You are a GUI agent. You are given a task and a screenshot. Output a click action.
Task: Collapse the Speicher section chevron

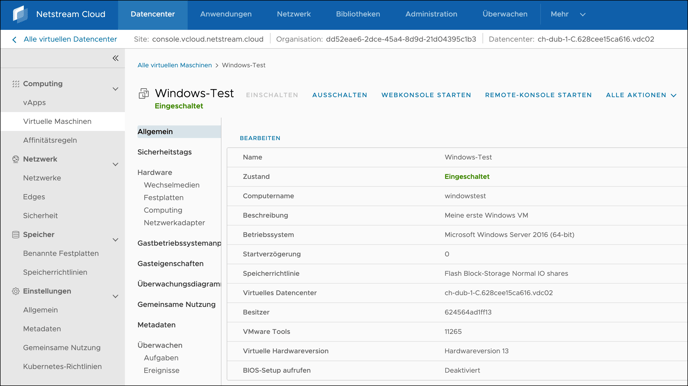(x=115, y=240)
